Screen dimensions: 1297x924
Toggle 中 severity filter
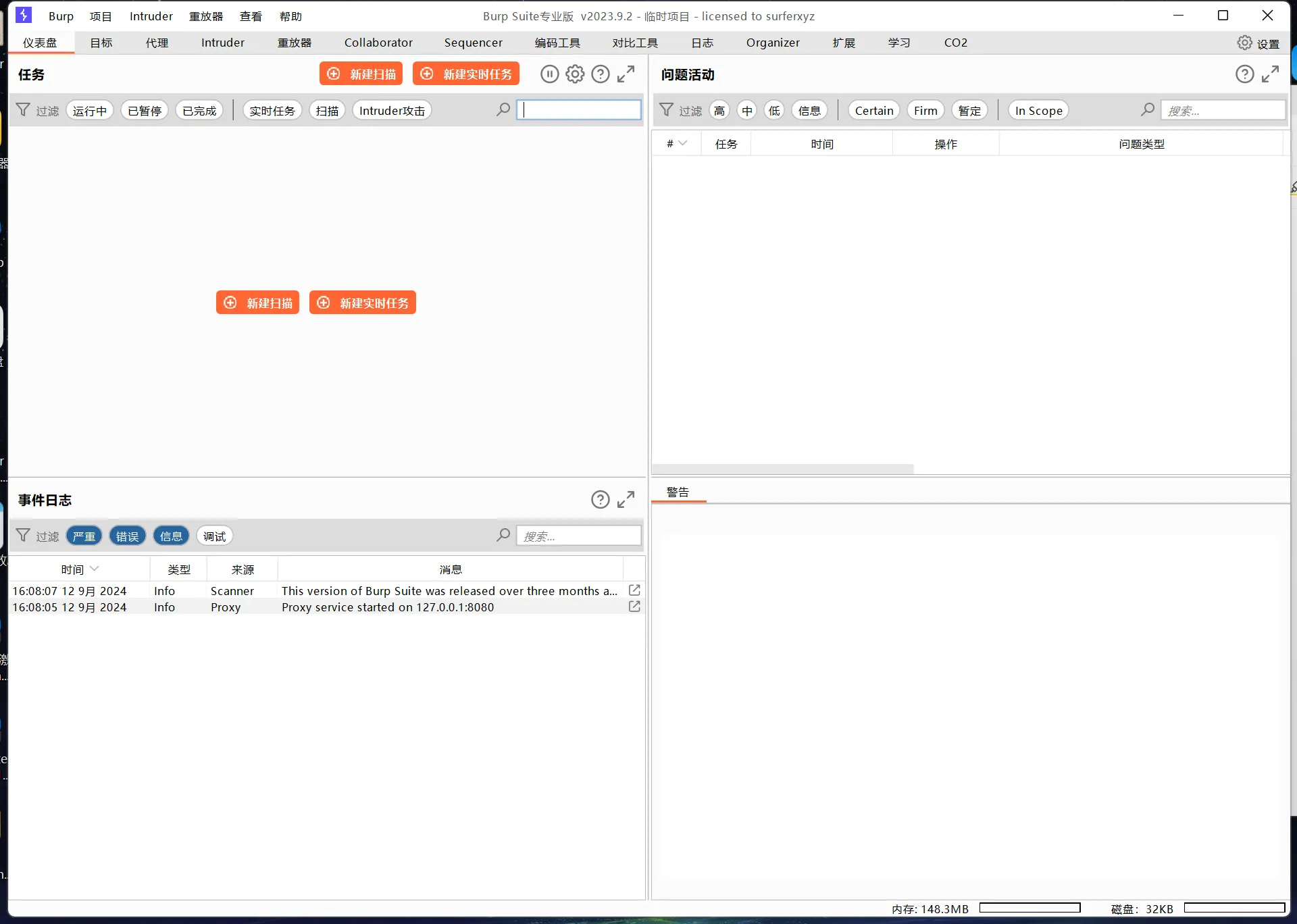[x=747, y=111]
